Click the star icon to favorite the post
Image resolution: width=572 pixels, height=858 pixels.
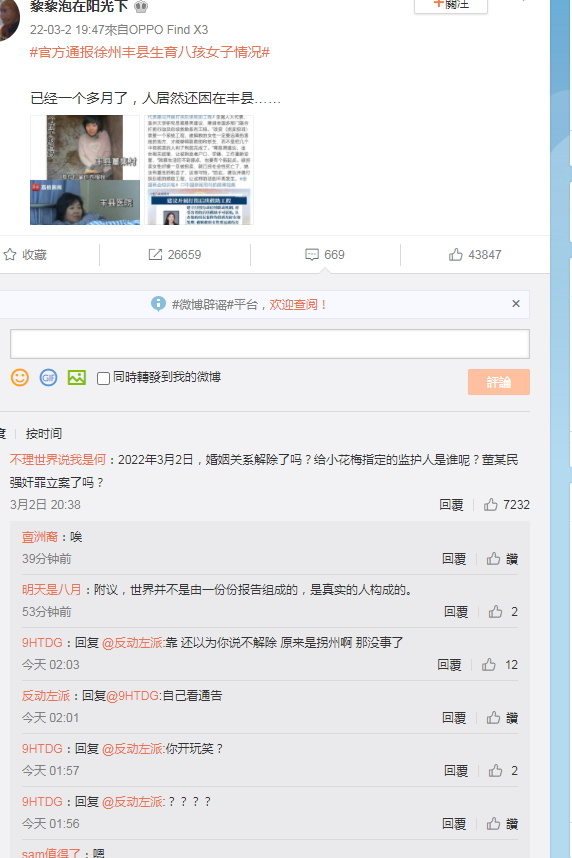10,254
